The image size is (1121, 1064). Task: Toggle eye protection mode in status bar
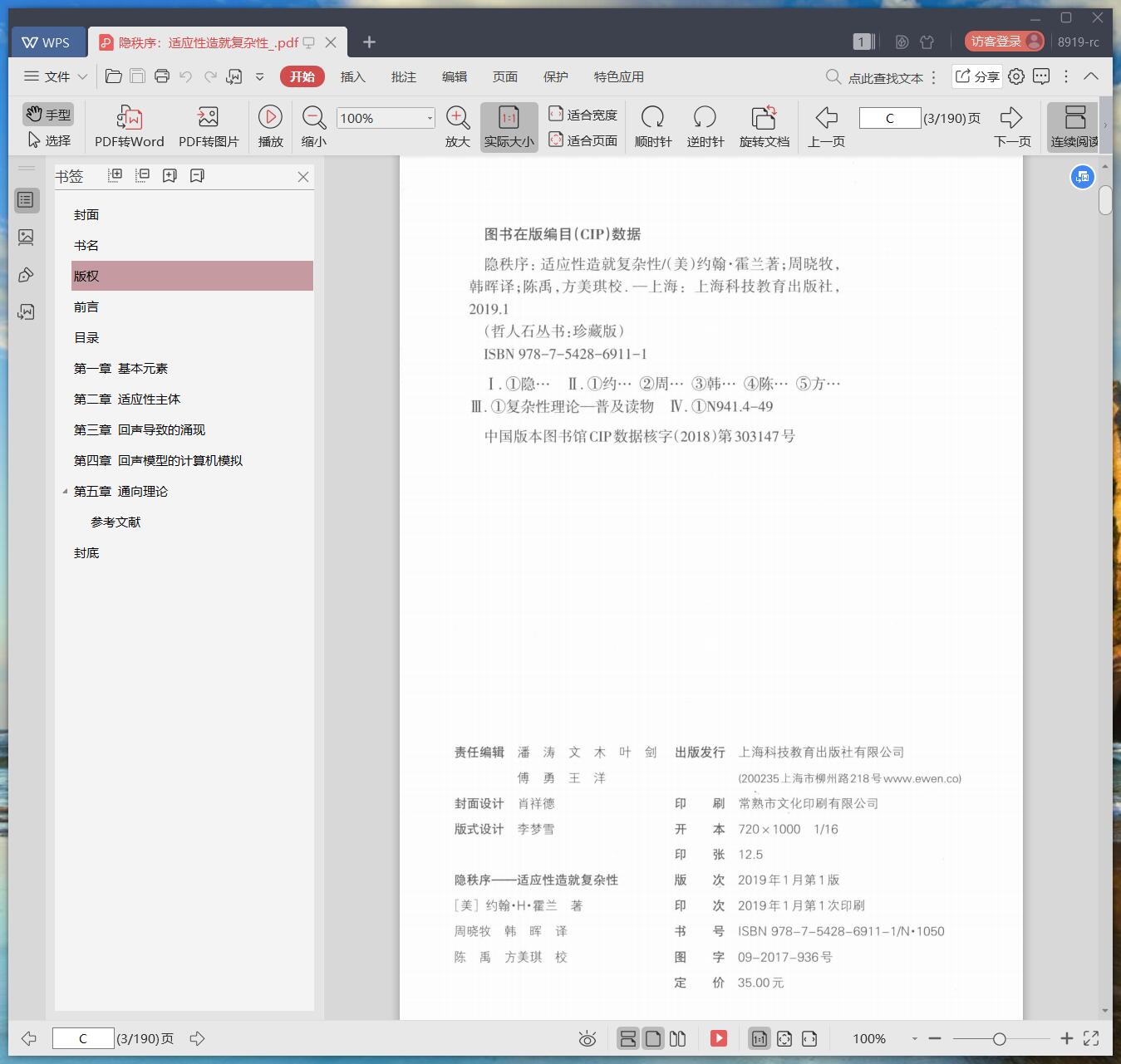click(588, 1038)
